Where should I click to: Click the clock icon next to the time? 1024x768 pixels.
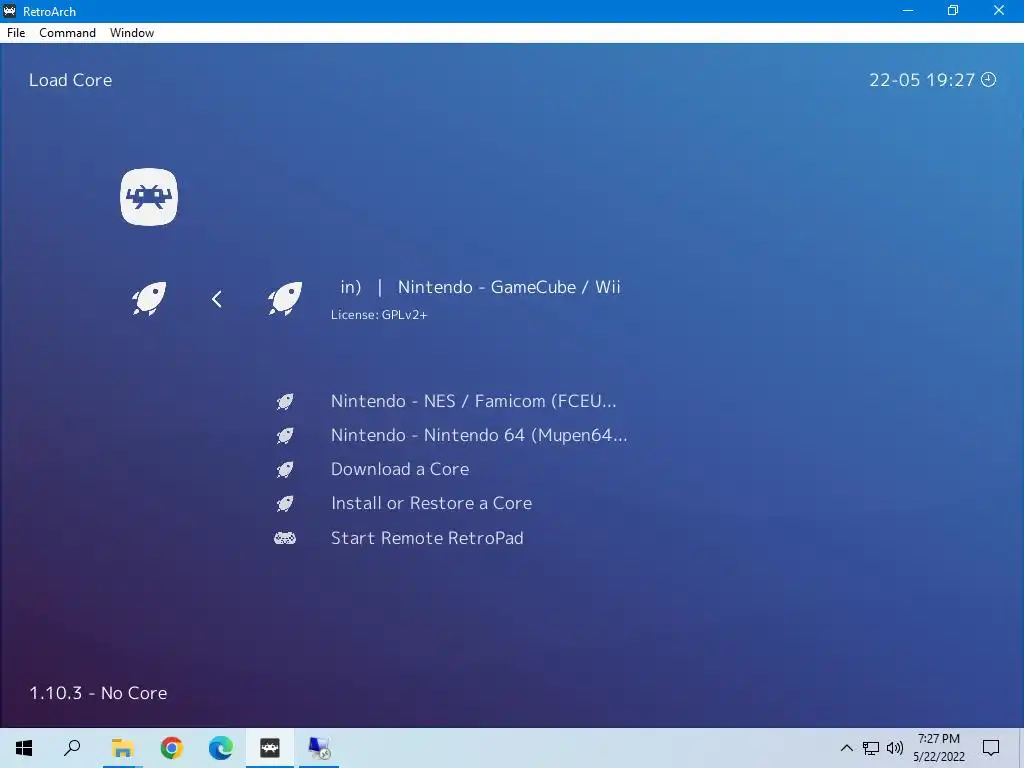pyautogui.click(x=989, y=79)
